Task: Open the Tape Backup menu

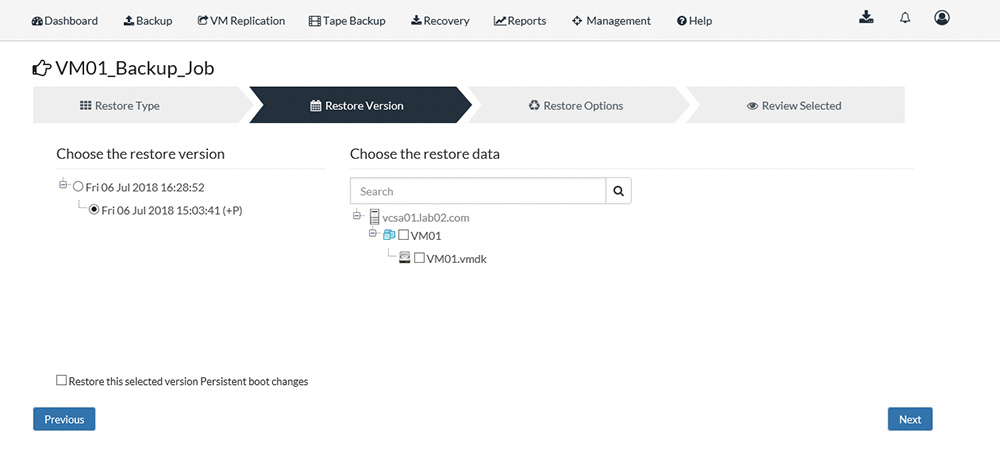Action: (347, 20)
